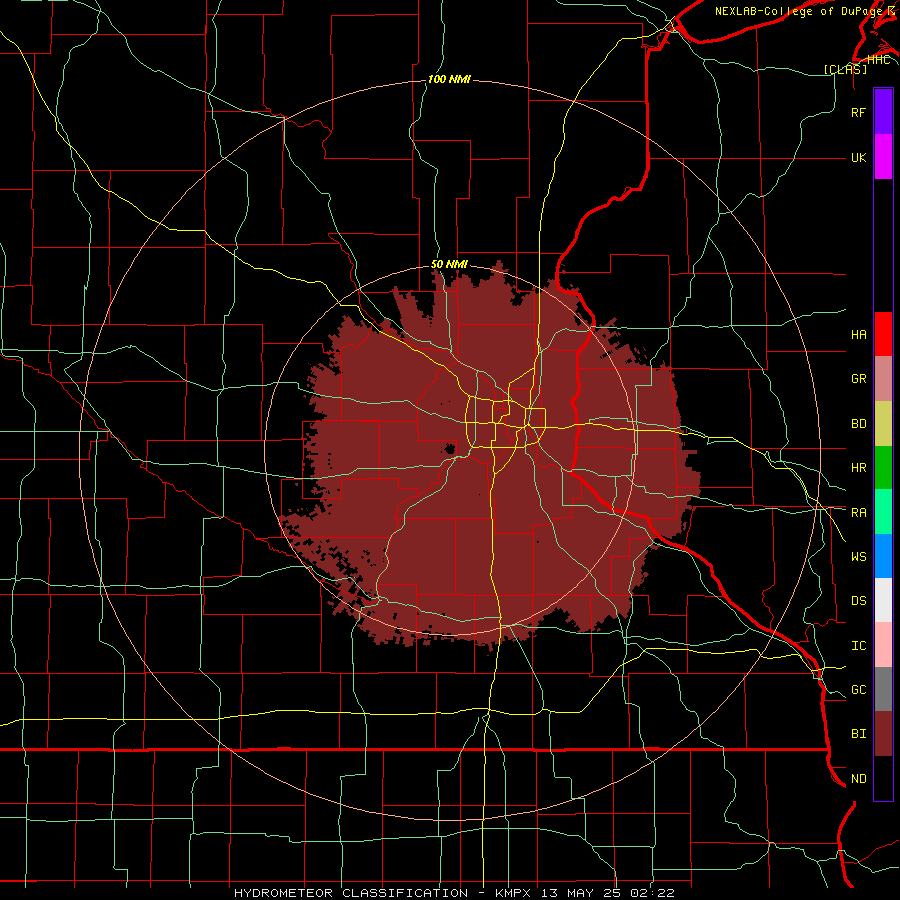Click the WS legend label
This screenshot has height=900, width=900.
tap(858, 556)
